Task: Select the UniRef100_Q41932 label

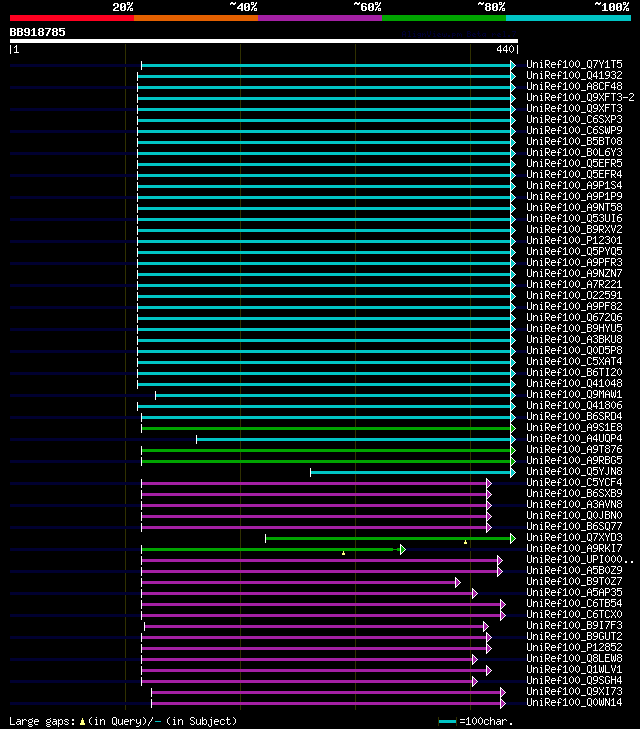Action: (x=574, y=75)
